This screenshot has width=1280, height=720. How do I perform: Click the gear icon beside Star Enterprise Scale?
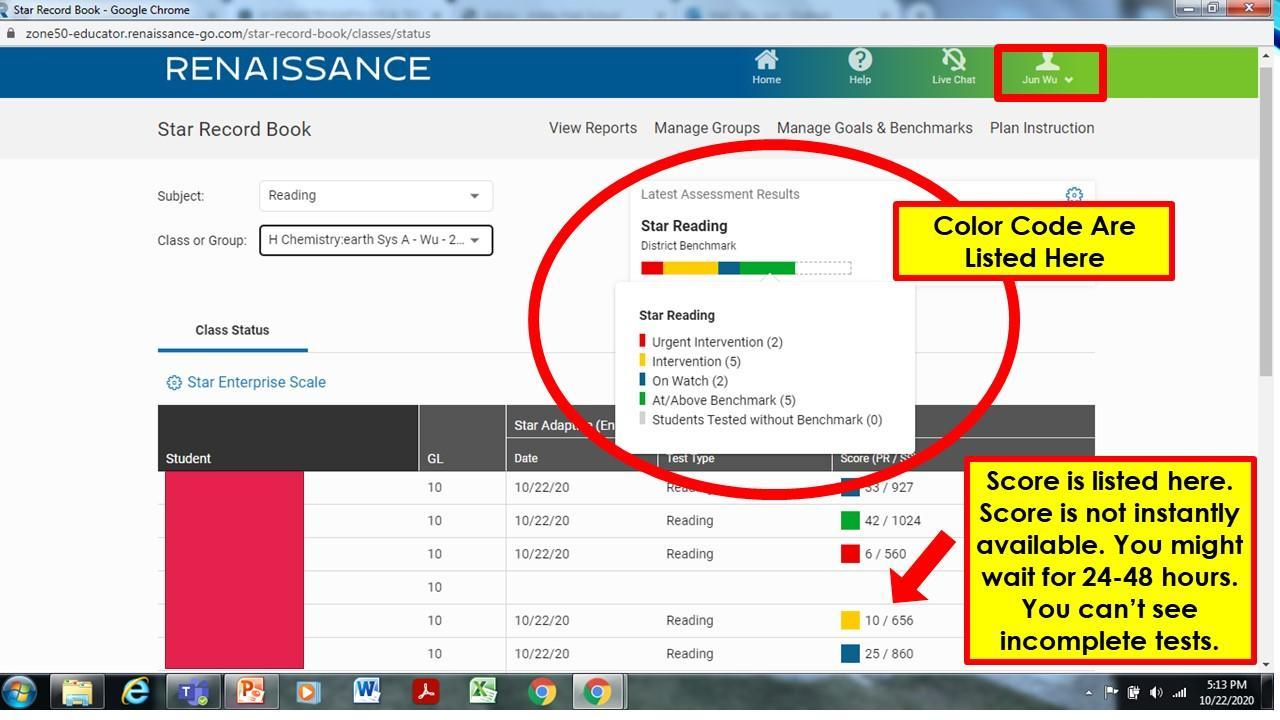coord(174,383)
